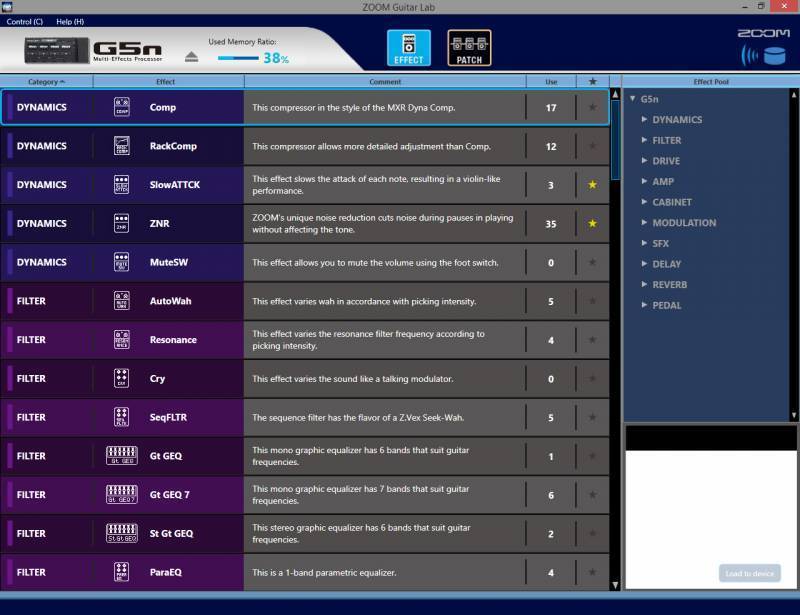The height and width of the screenshot is (615, 800).
Task: Click the ZNR effect pedal icon
Action: [x=121, y=224]
